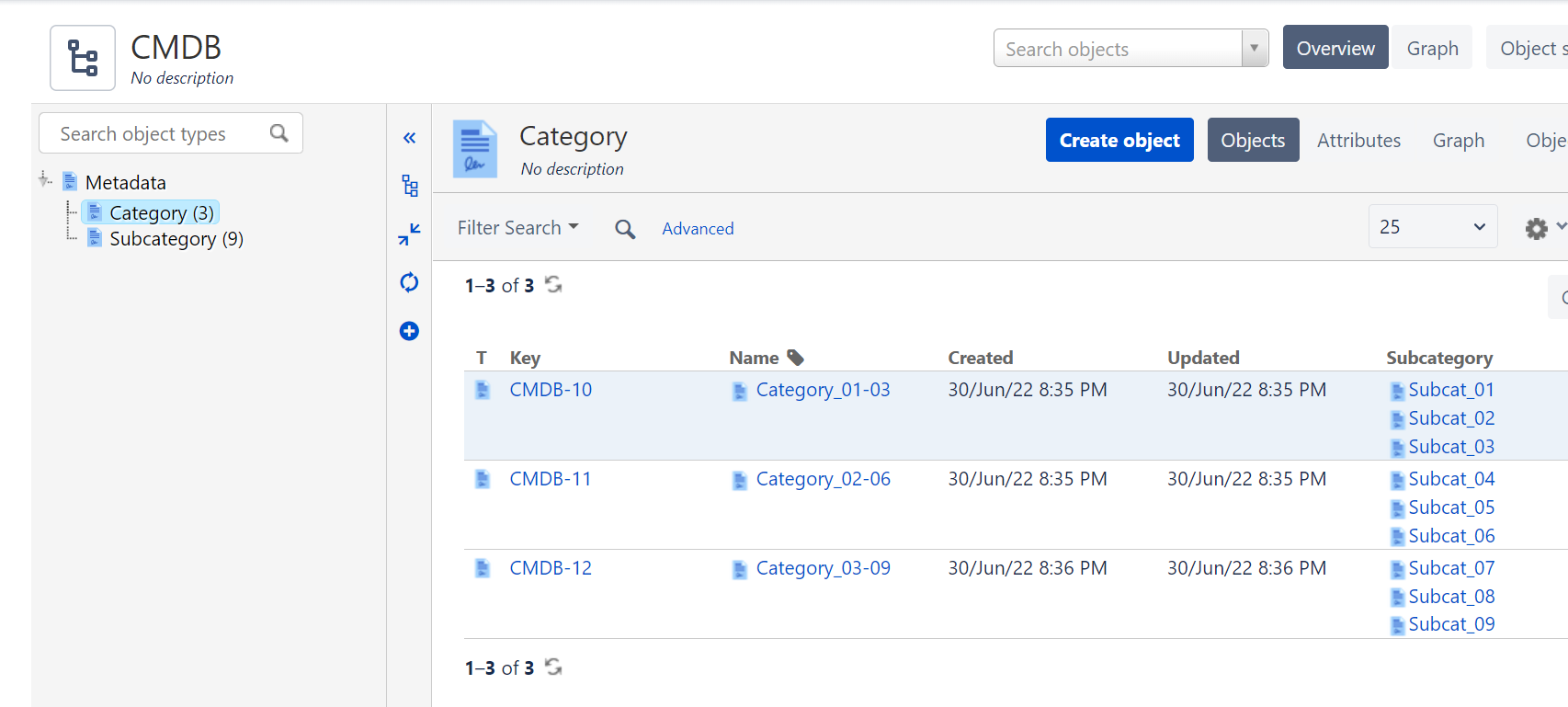This screenshot has width=1568, height=707.
Task: Click the Create object button
Action: [1119, 140]
